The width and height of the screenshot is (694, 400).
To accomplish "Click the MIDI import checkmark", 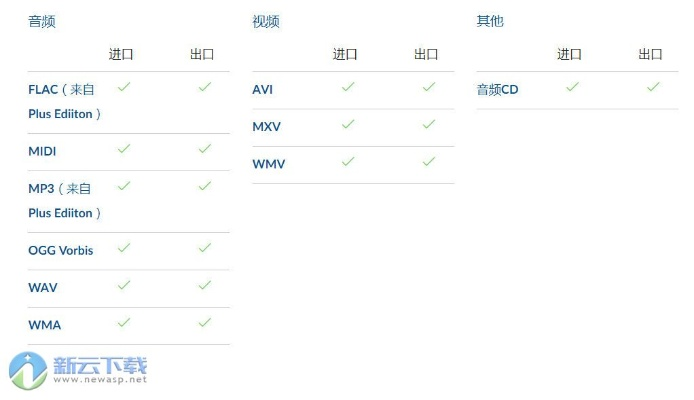I will [x=124, y=149].
